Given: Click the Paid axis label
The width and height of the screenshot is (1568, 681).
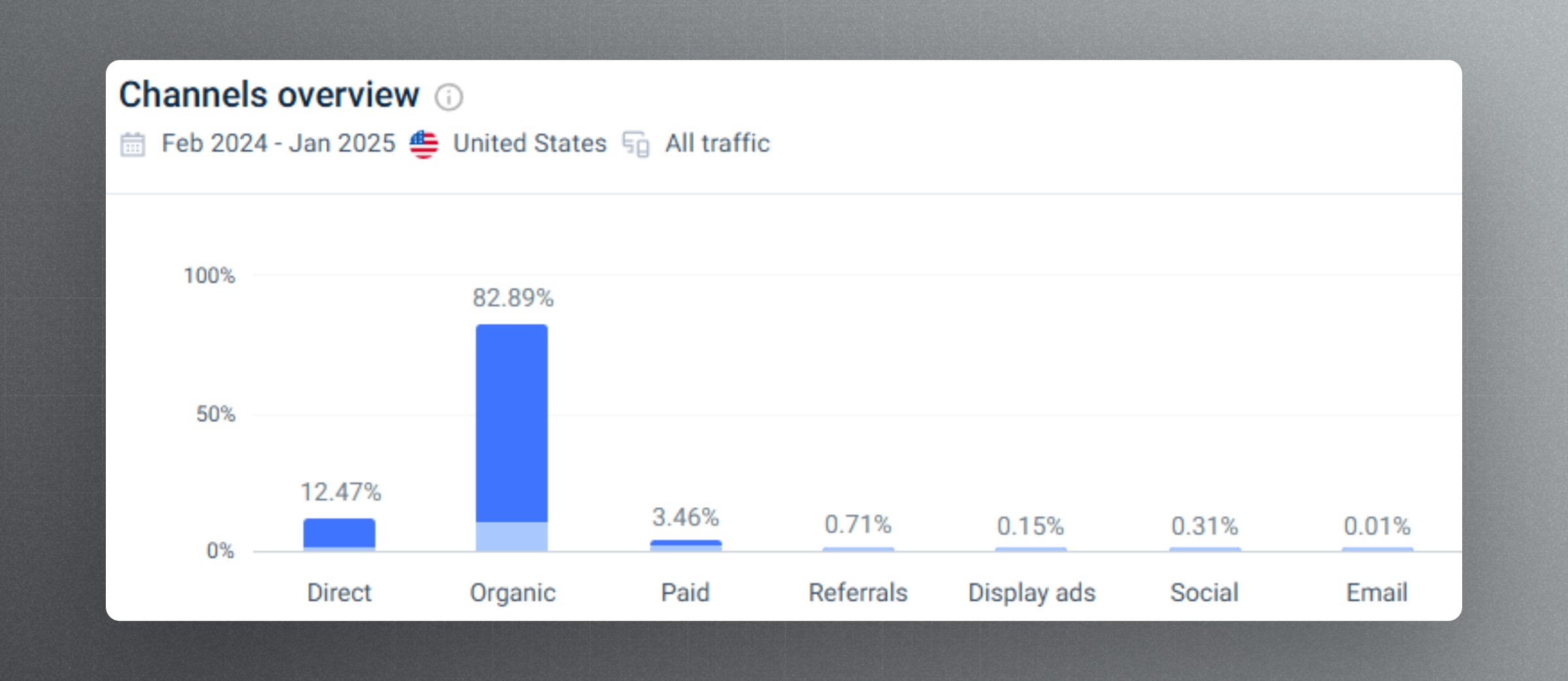Looking at the screenshot, I should (x=685, y=593).
